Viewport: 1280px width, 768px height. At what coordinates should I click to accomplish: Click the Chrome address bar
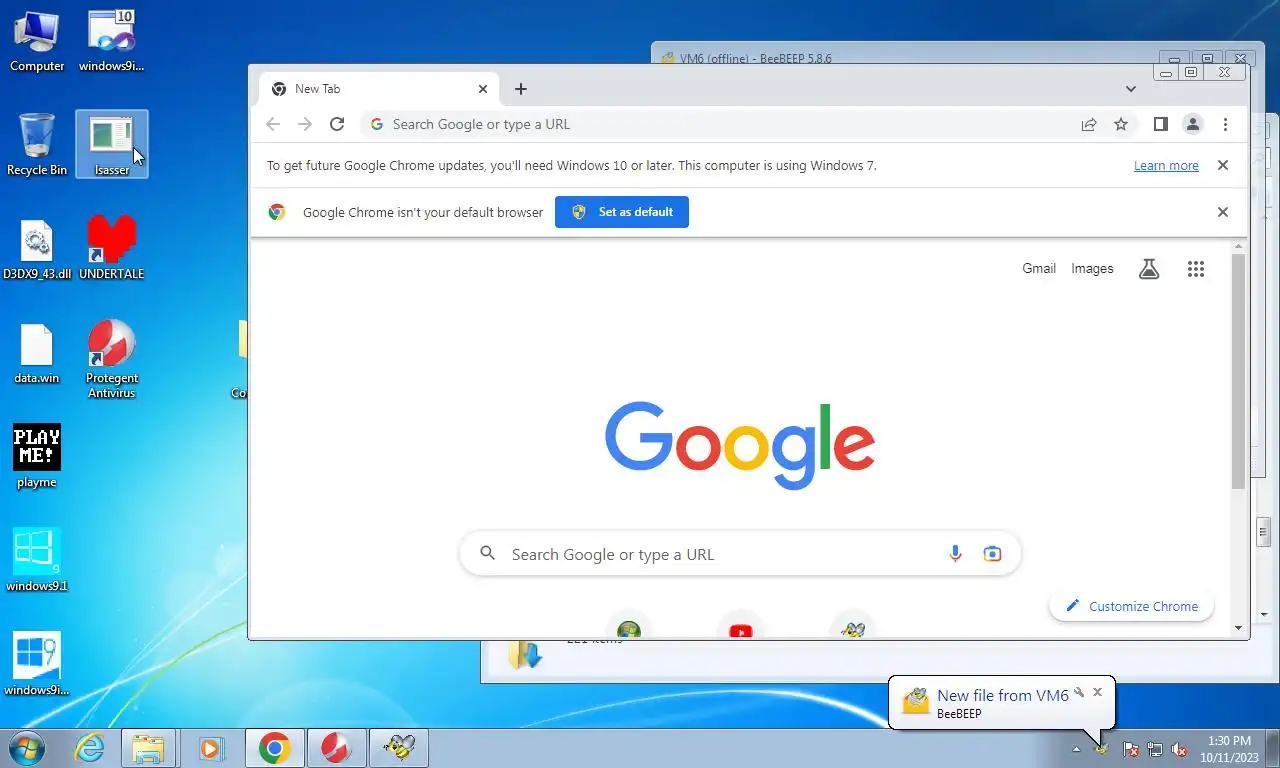pyautogui.click(x=715, y=124)
